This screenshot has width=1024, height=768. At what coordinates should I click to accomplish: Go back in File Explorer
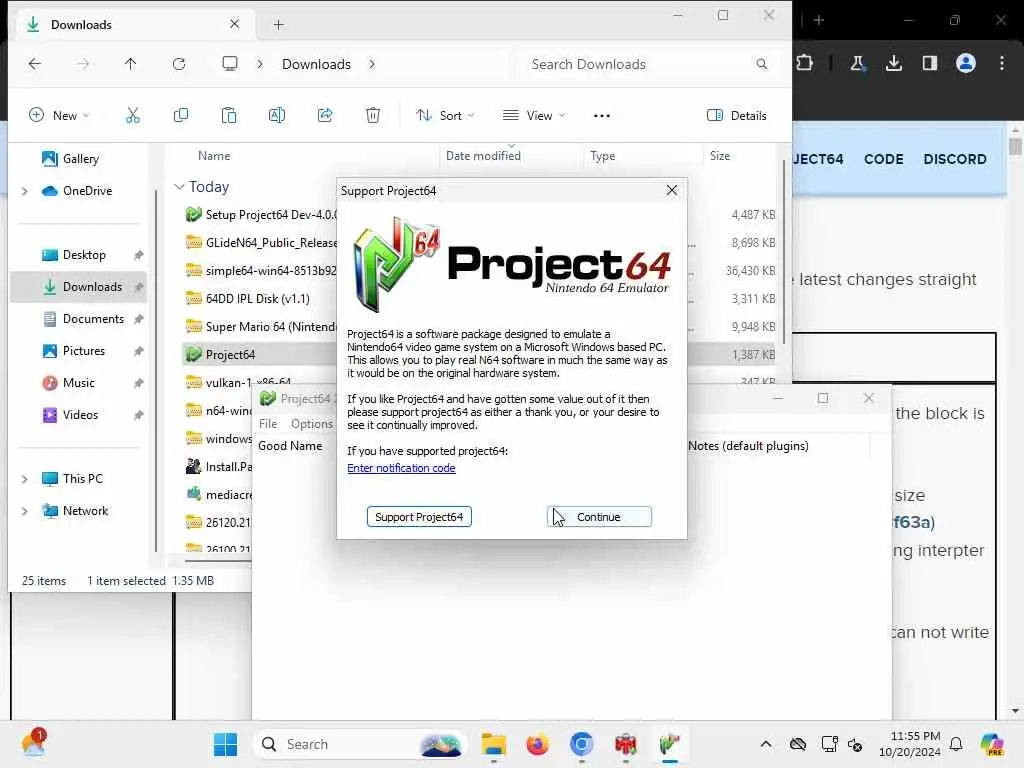(35, 64)
